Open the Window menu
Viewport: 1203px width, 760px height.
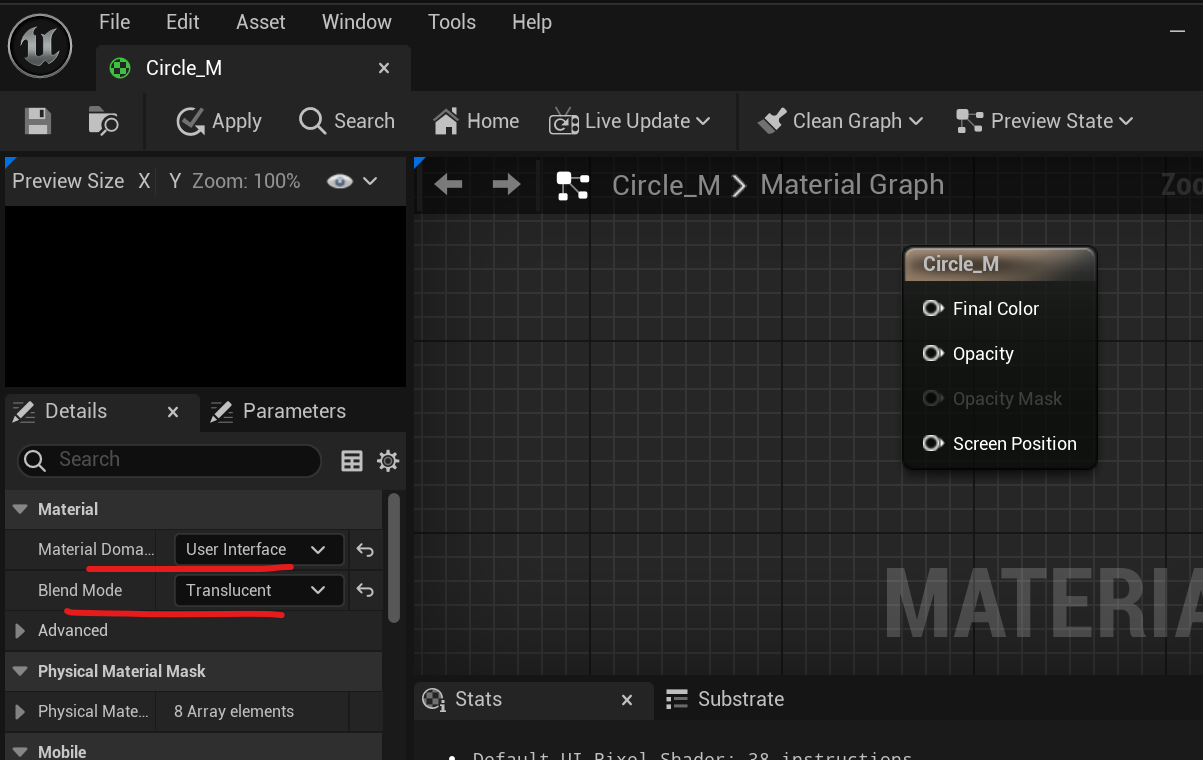pos(357,22)
